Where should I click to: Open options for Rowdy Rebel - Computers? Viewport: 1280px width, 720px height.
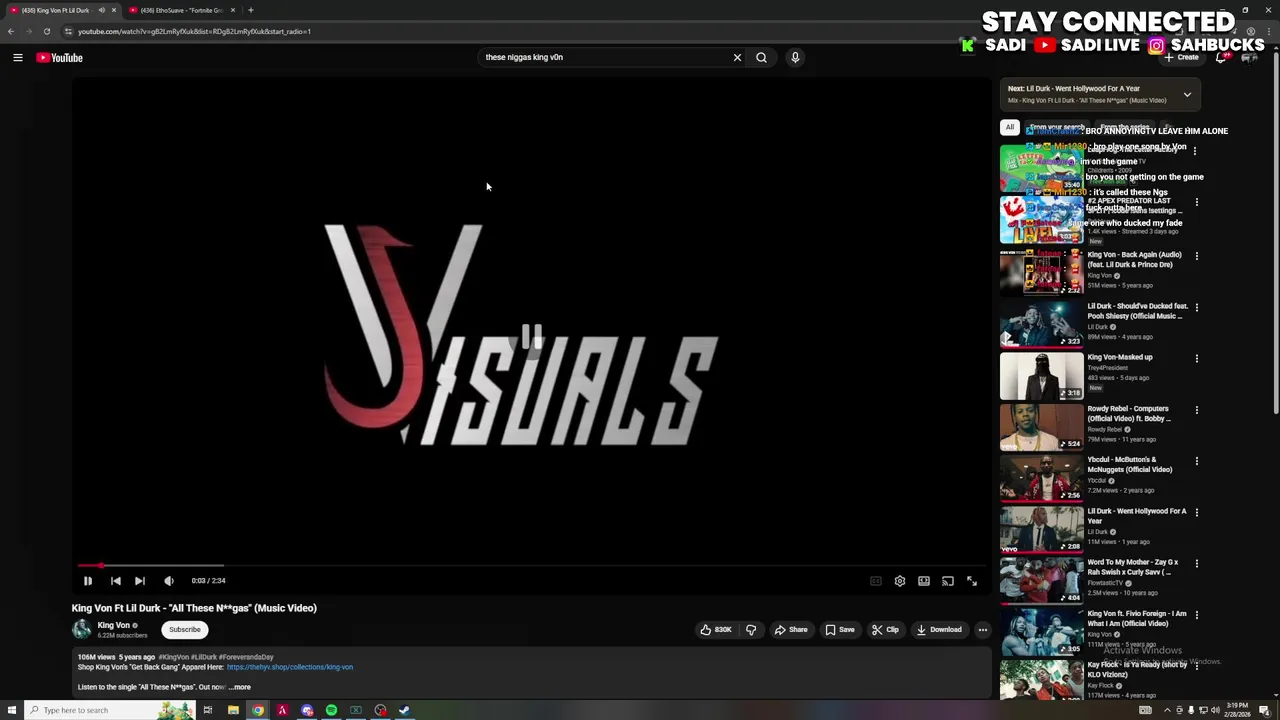pos(1196,409)
